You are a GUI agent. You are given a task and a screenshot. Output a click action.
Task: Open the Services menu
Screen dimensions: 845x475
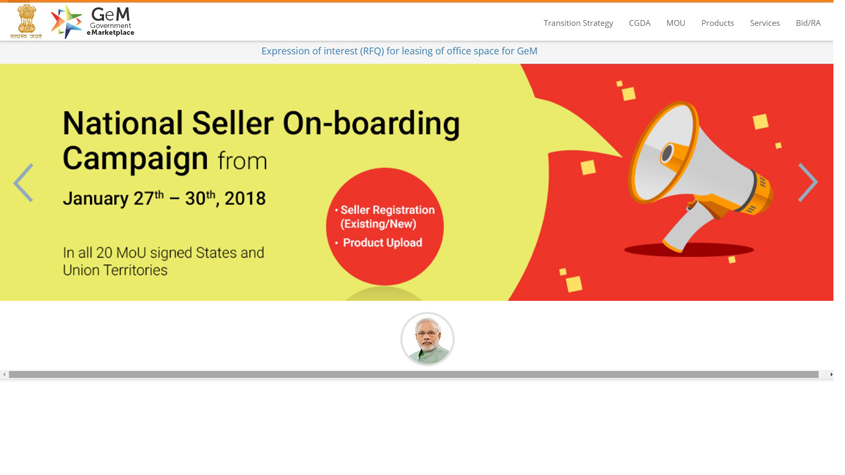(765, 23)
